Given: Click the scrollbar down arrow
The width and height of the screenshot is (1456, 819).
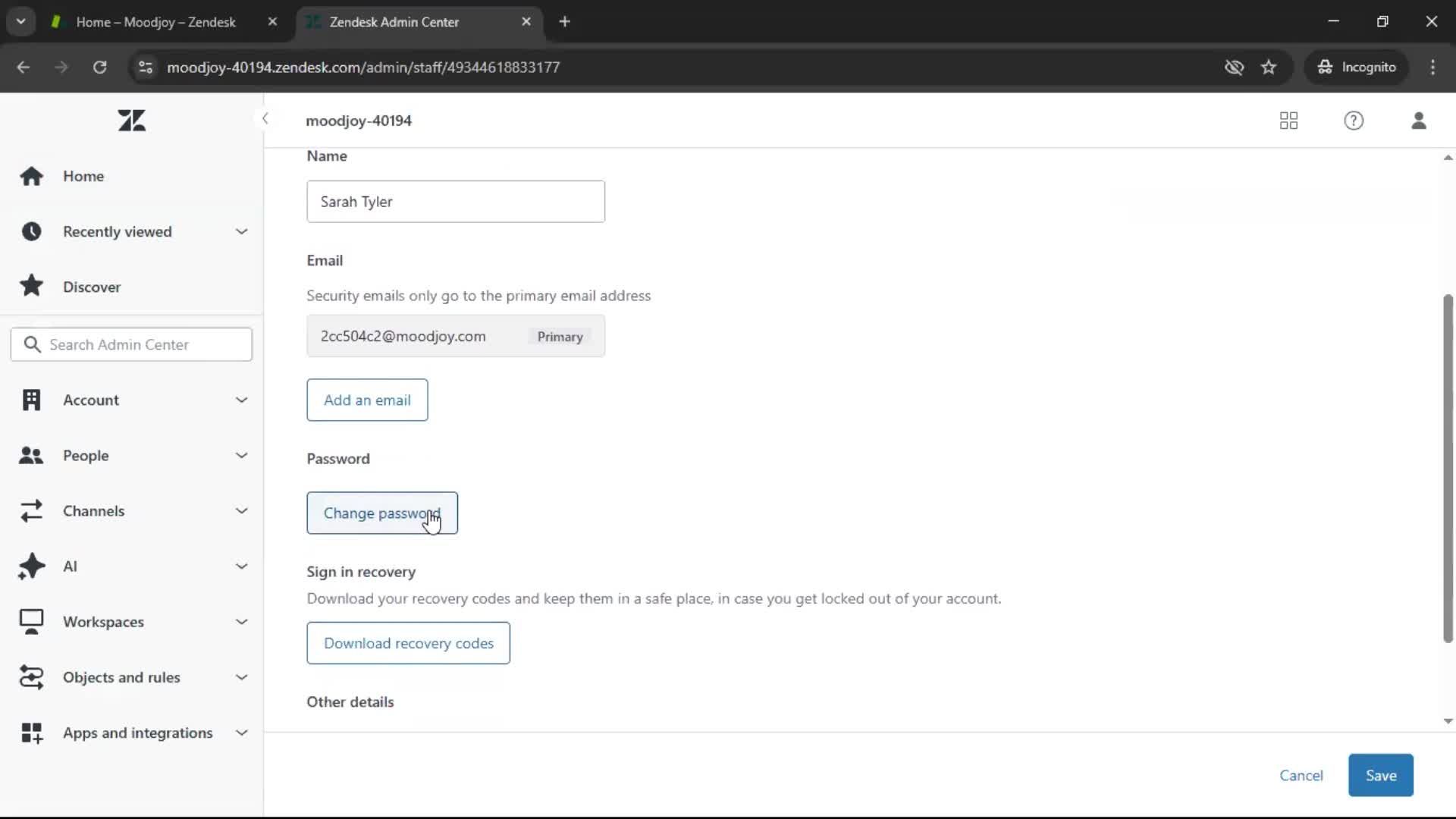Looking at the screenshot, I should 1448,721.
